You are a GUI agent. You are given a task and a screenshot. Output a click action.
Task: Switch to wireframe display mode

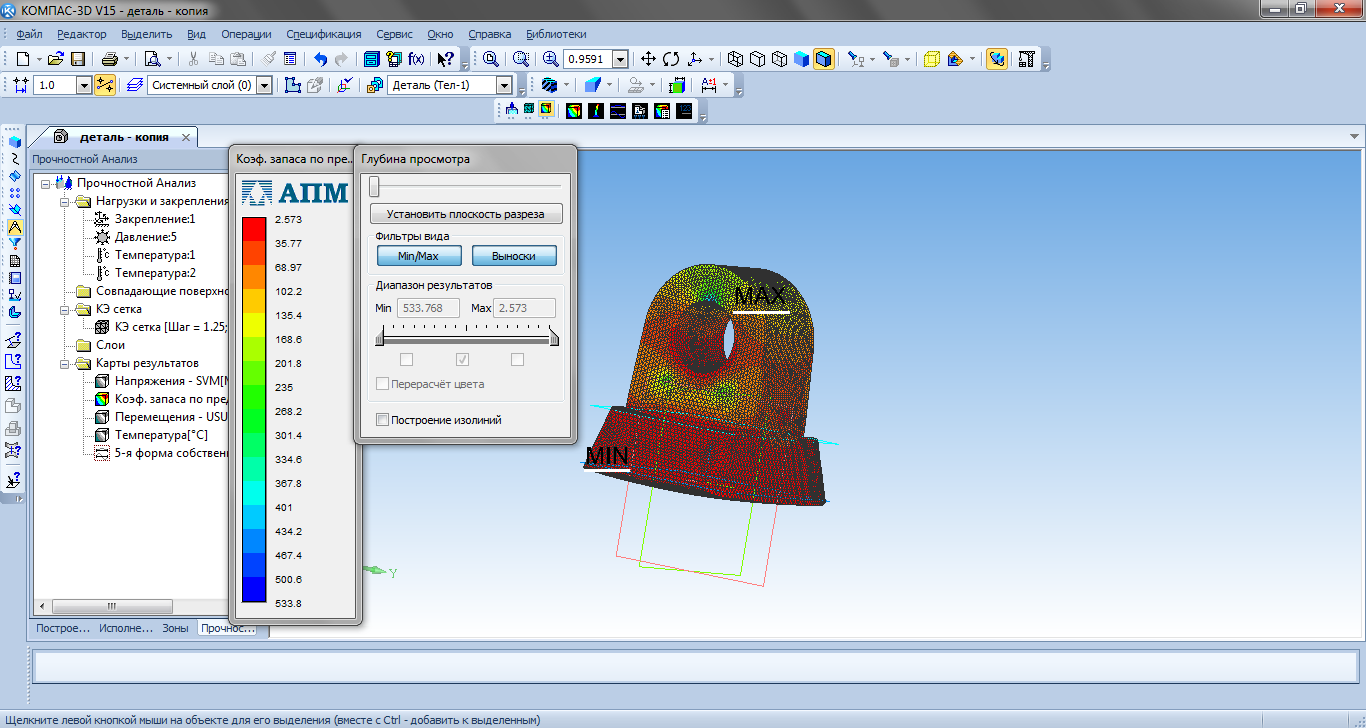pos(736,59)
